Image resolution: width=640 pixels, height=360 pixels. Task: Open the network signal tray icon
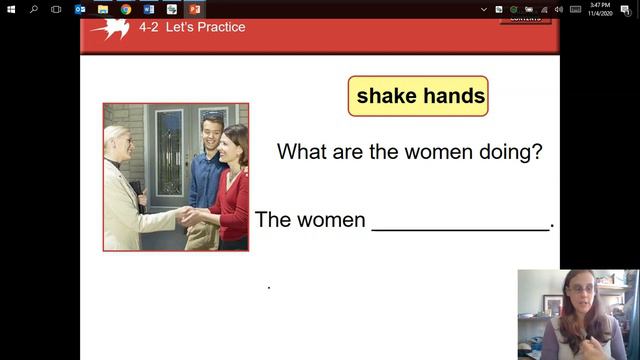(x=544, y=9)
